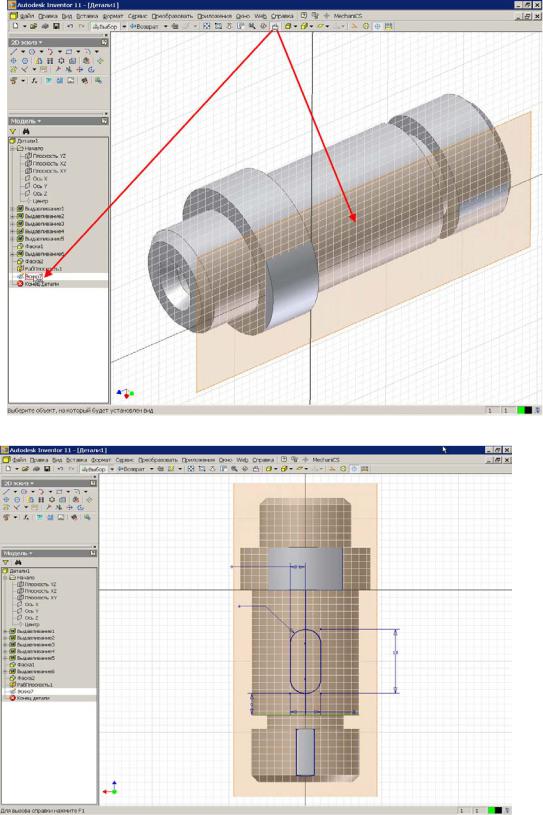The image size is (543, 815).
Task: Click Выбор button in upper window toolbar
Action: point(107,26)
